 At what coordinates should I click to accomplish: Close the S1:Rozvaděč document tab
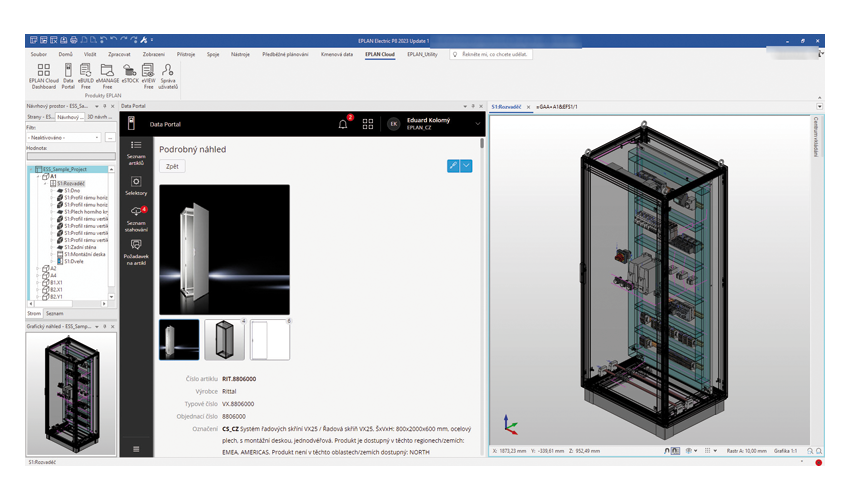click(x=529, y=107)
